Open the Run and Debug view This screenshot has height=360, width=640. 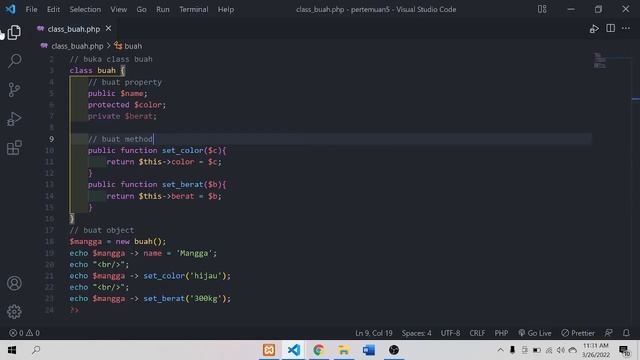(x=14, y=119)
